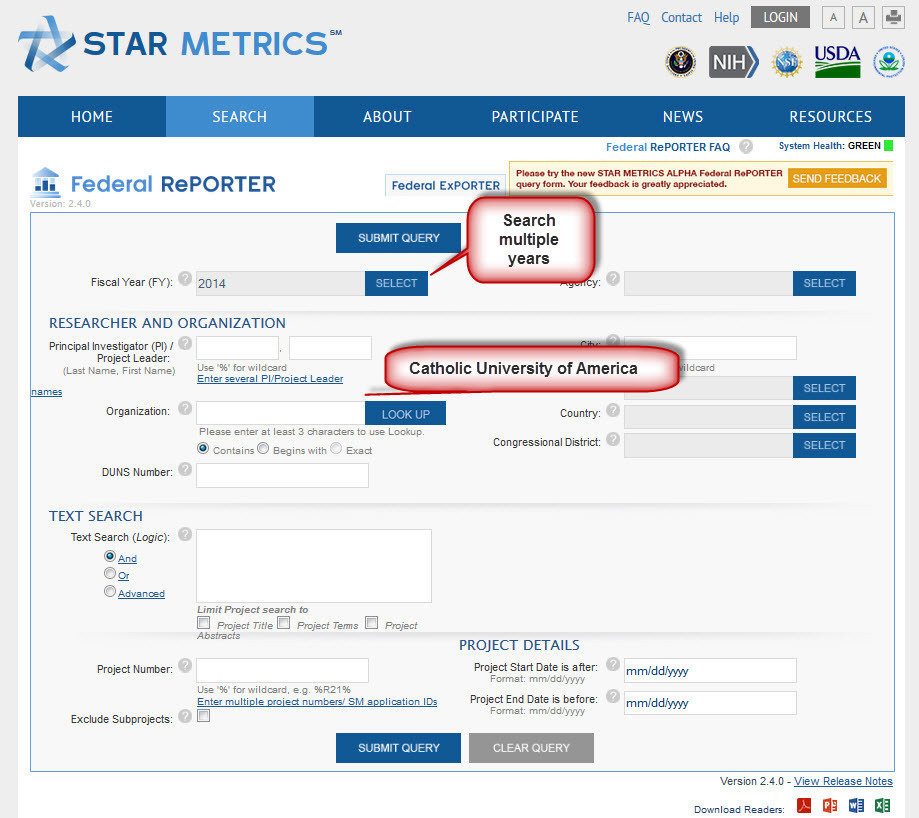This screenshot has width=919, height=818.
Task: Open help icon for Country field
Action: click(613, 410)
